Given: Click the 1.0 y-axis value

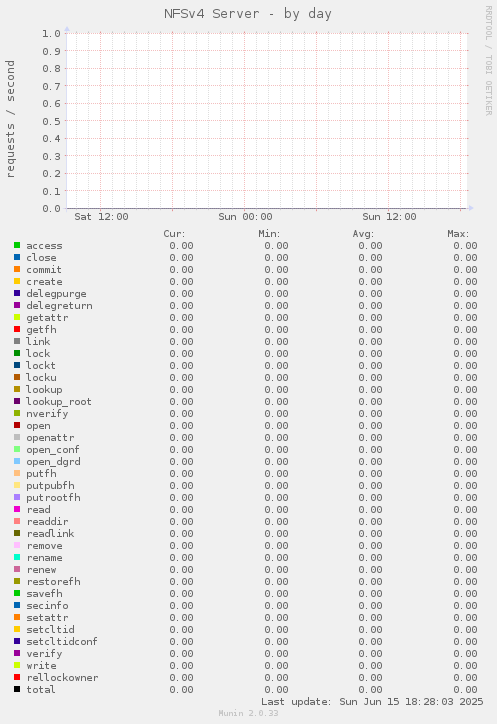Looking at the screenshot, I should pos(51,33).
